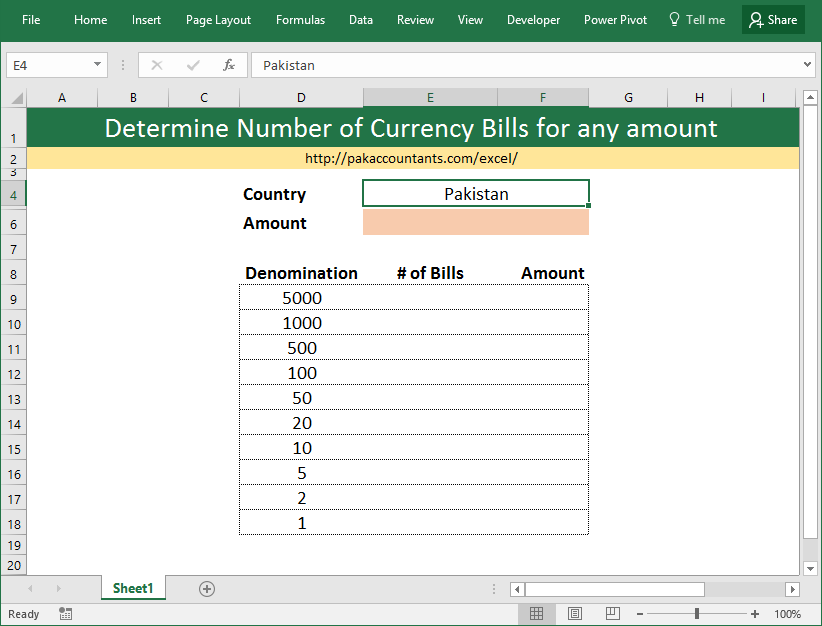822x626 pixels.
Task: Select row 9 header
Action: pyautogui.click(x=14, y=299)
